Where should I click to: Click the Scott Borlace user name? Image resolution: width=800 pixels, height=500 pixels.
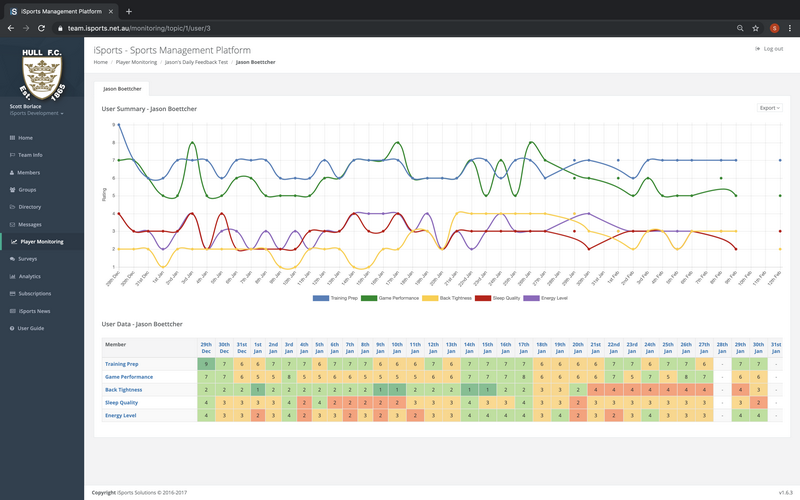[x=25, y=107]
